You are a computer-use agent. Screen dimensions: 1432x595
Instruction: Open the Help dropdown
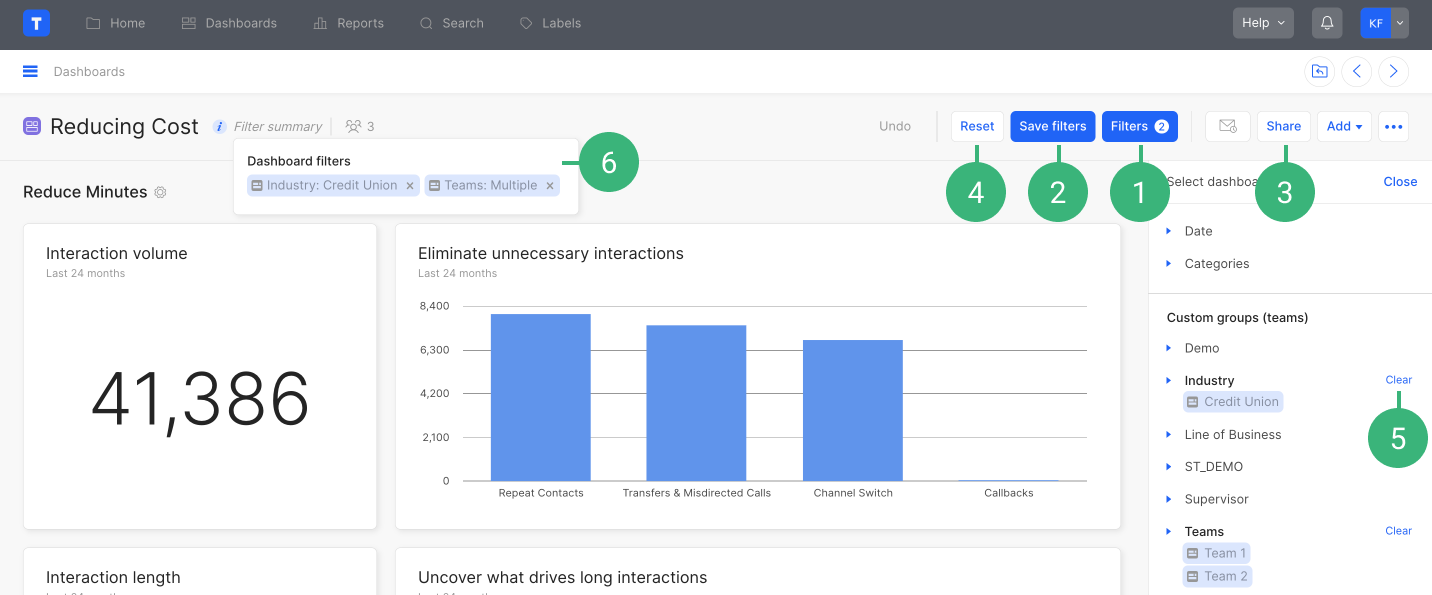point(1263,23)
